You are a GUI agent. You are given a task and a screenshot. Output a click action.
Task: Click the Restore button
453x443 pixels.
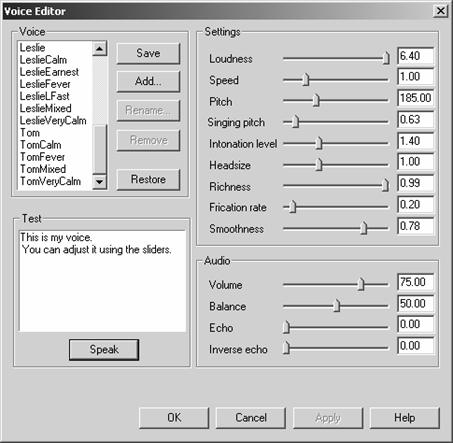(148, 180)
